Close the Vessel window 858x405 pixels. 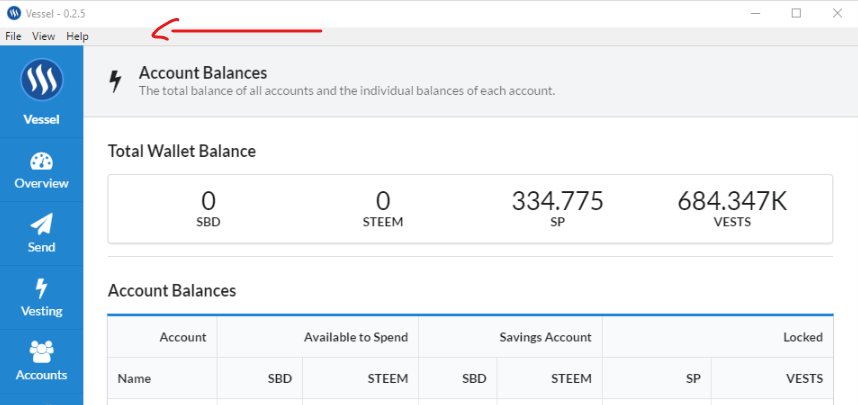[x=837, y=14]
